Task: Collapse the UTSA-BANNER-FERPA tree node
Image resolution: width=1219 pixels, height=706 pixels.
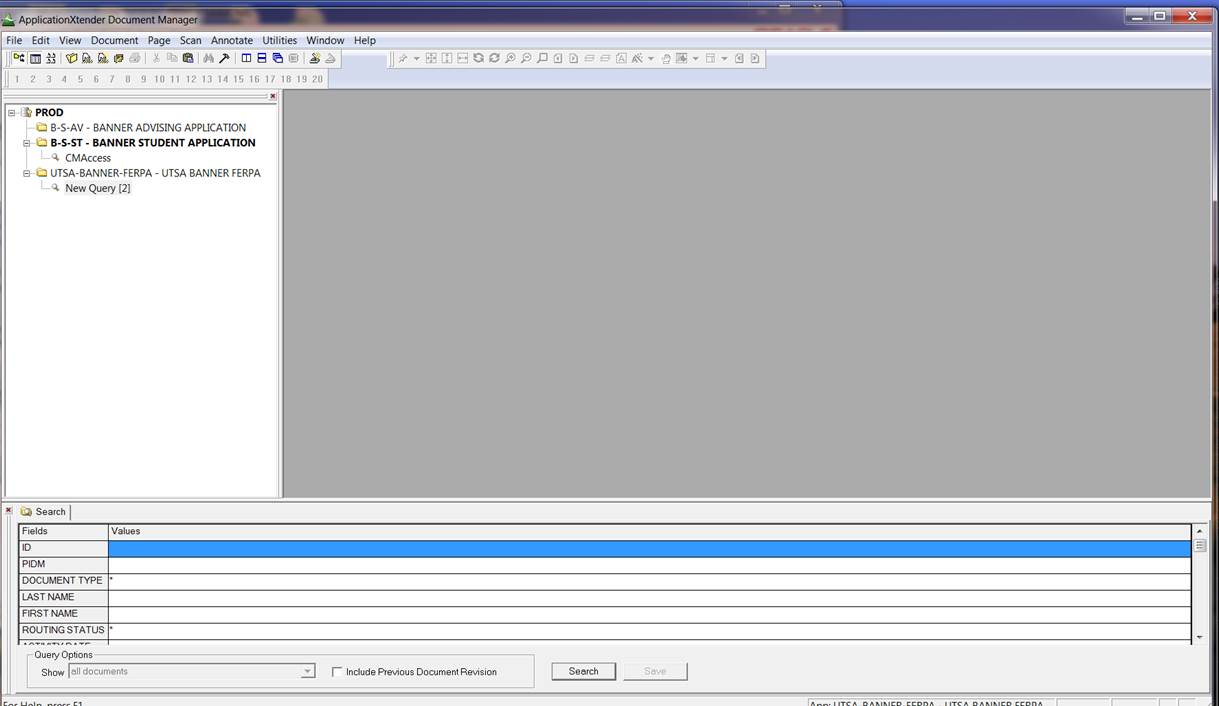Action: click(28, 173)
